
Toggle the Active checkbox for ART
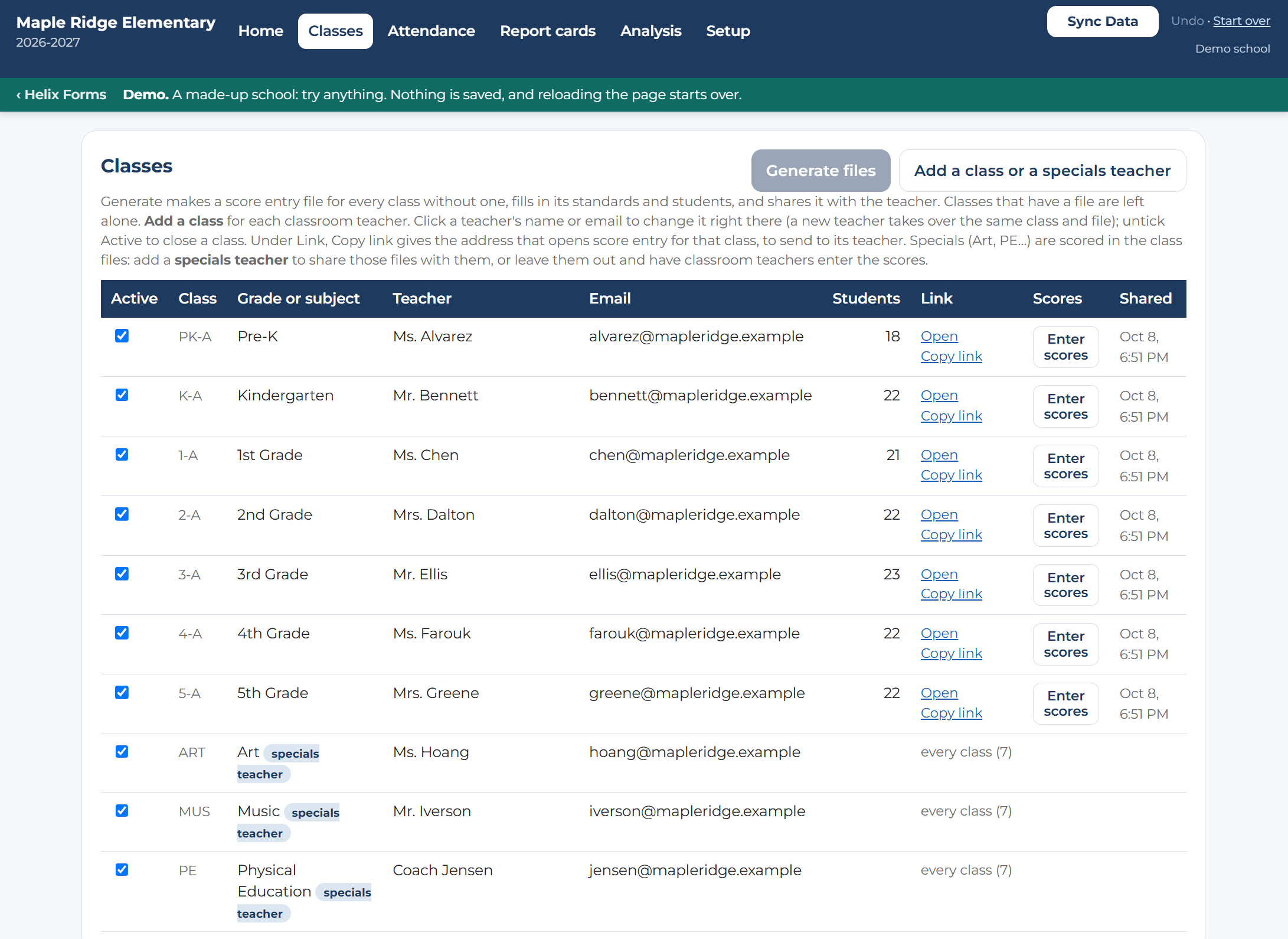(122, 752)
